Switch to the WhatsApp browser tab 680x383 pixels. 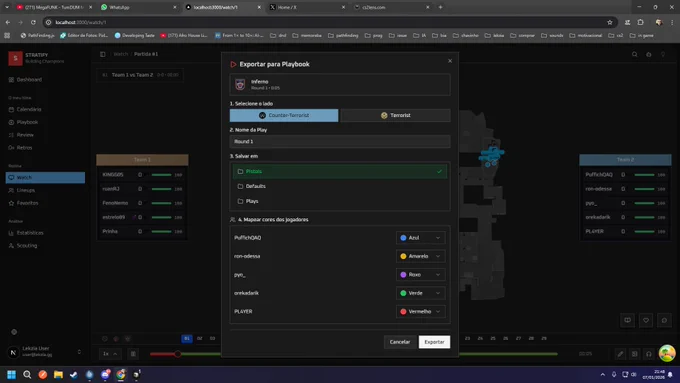tap(138, 7)
